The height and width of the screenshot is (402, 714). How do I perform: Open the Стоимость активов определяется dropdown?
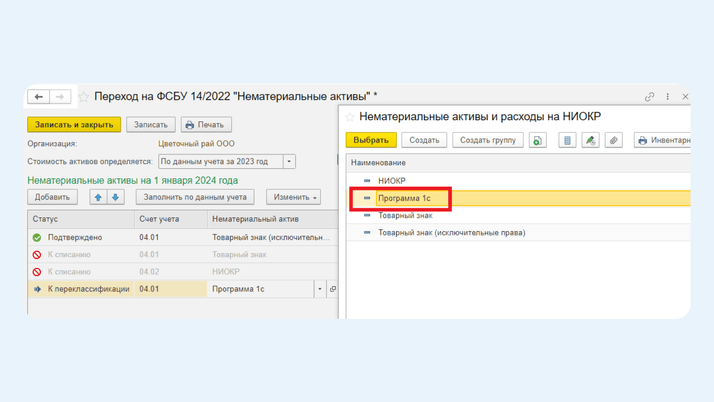289,161
